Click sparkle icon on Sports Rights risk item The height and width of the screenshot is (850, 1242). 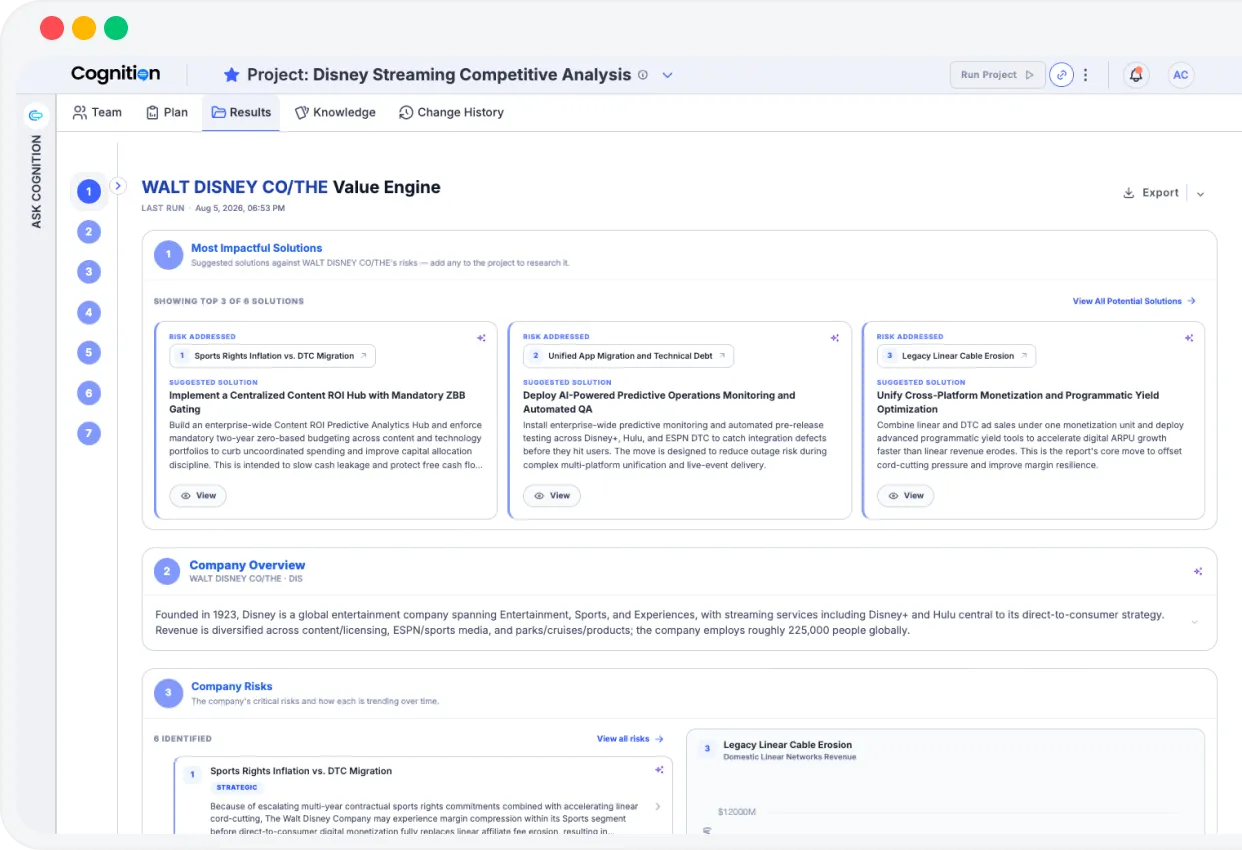point(659,770)
